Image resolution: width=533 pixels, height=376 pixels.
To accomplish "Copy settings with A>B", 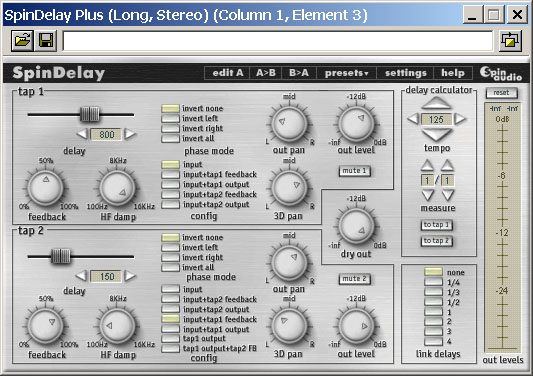I will [x=266, y=73].
